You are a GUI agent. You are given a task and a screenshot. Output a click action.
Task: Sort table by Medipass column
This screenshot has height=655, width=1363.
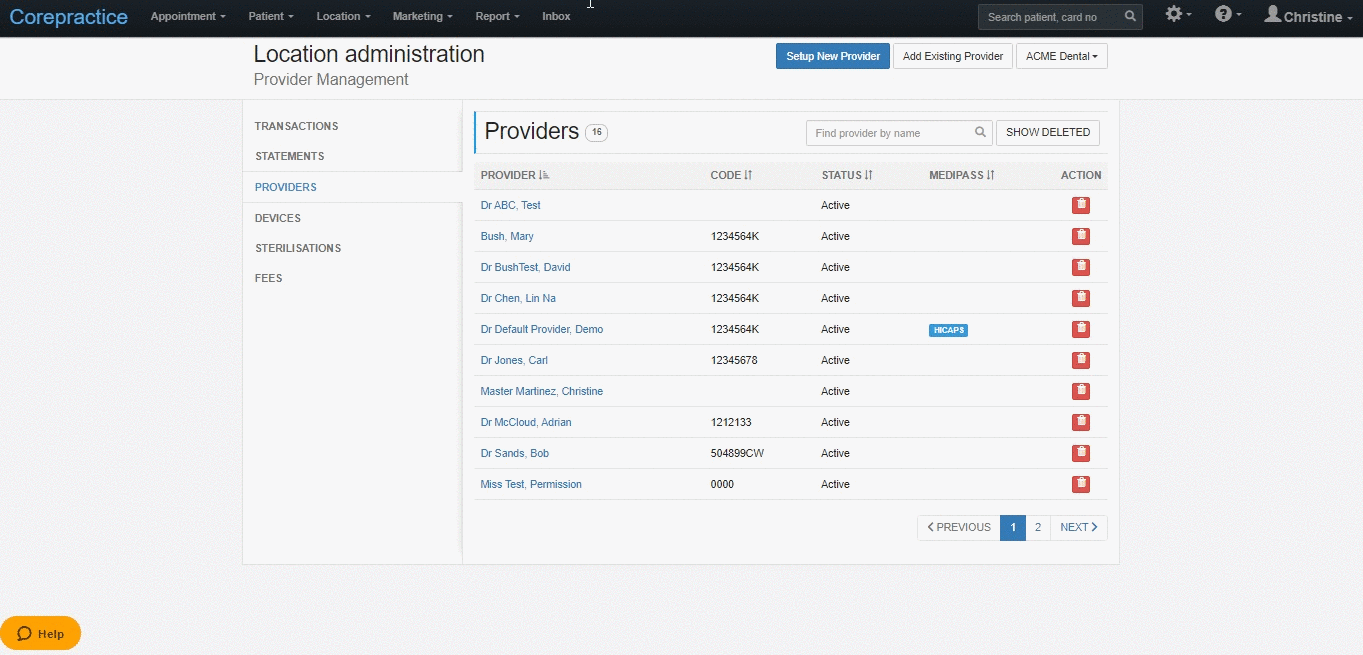(x=962, y=175)
